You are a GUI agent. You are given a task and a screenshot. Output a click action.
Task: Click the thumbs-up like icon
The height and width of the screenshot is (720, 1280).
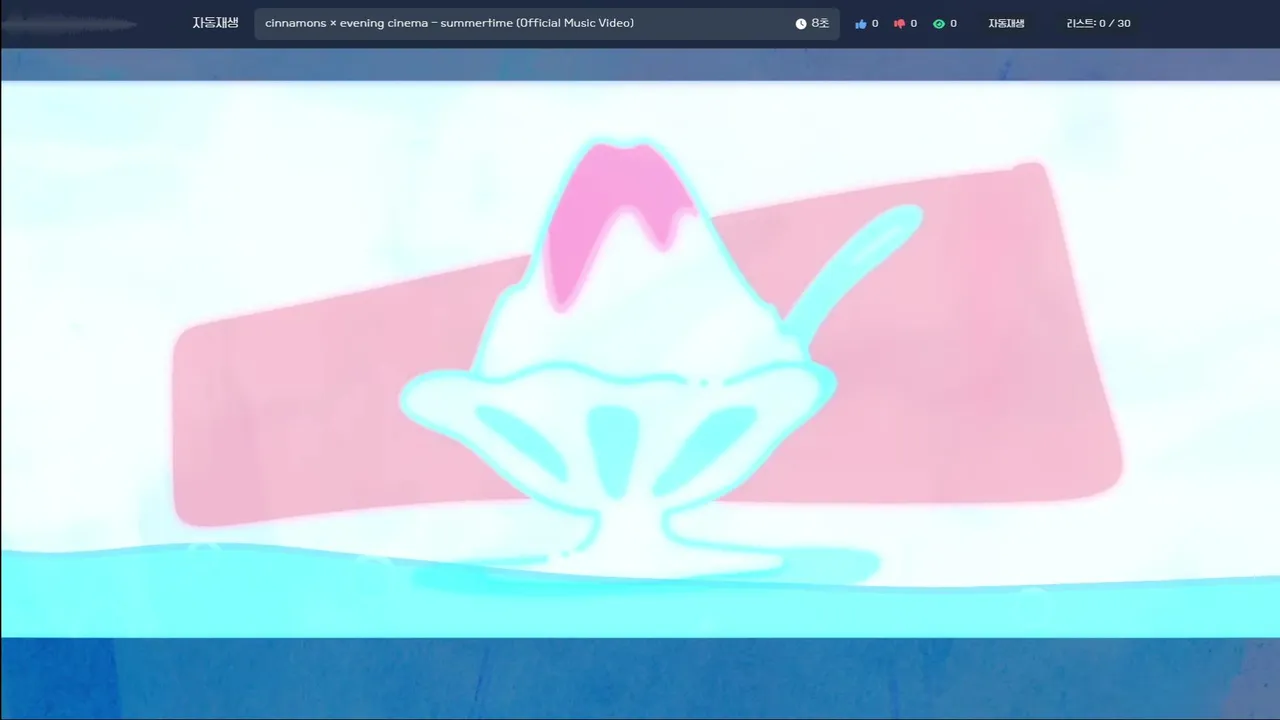click(860, 24)
